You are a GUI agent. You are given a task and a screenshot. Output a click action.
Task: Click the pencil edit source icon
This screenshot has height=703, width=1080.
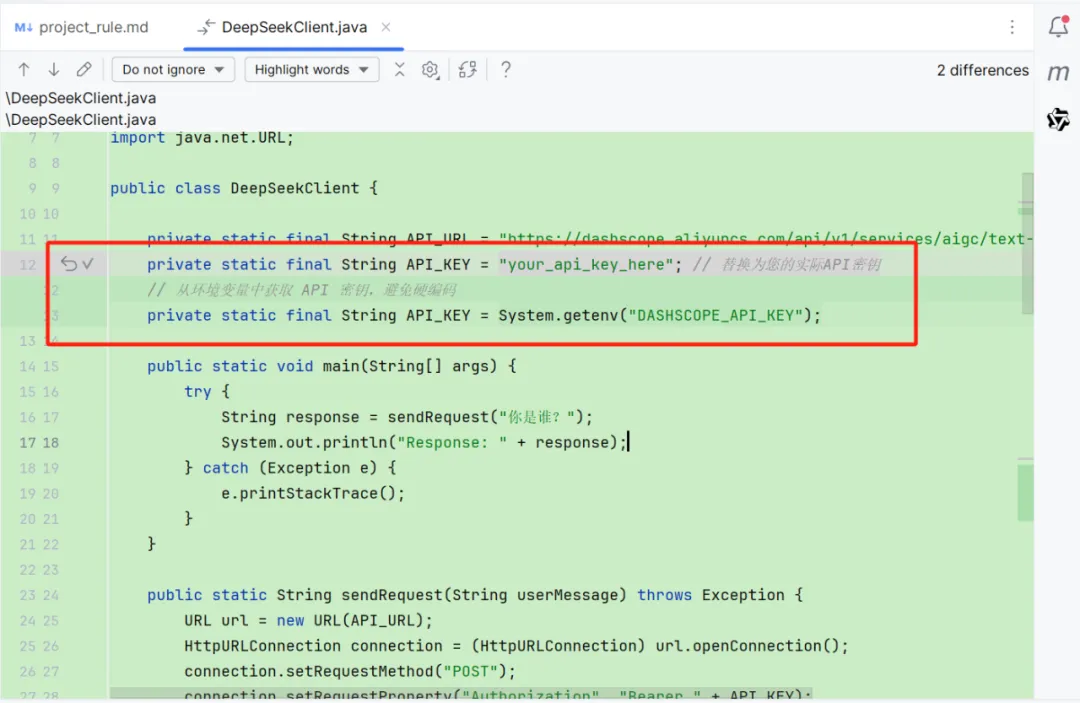84,70
